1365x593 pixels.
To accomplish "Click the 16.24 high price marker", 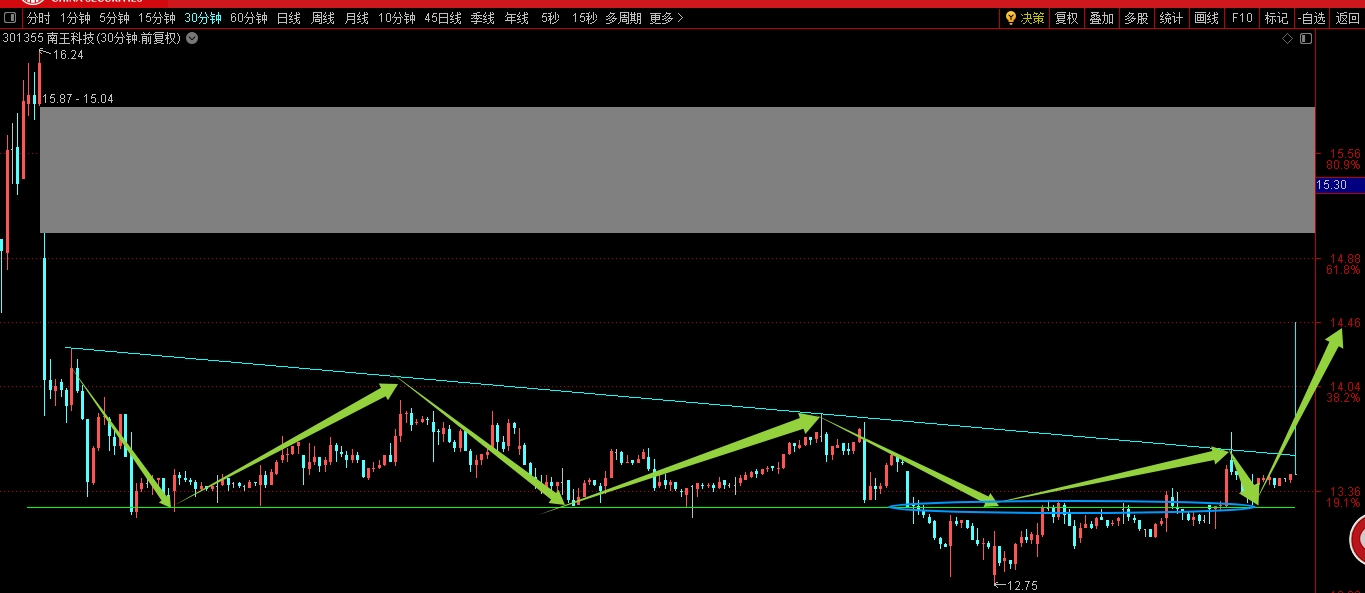I will (68, 55).
